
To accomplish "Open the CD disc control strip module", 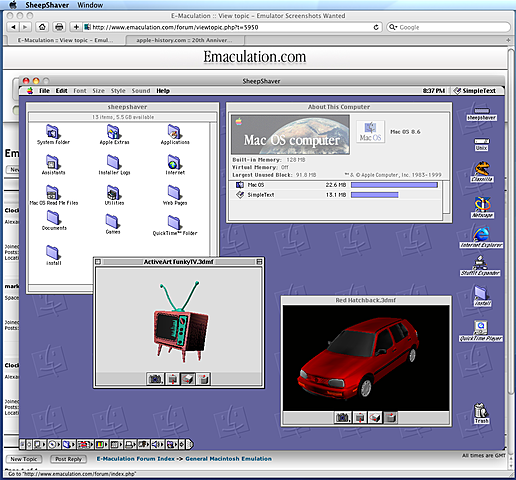I will point(54,444).
